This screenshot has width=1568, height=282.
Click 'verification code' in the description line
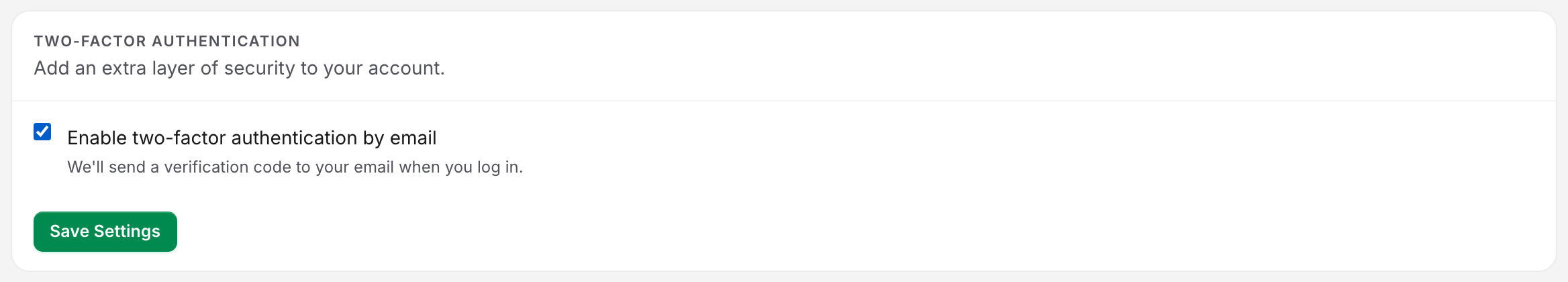tap(228, 167)
